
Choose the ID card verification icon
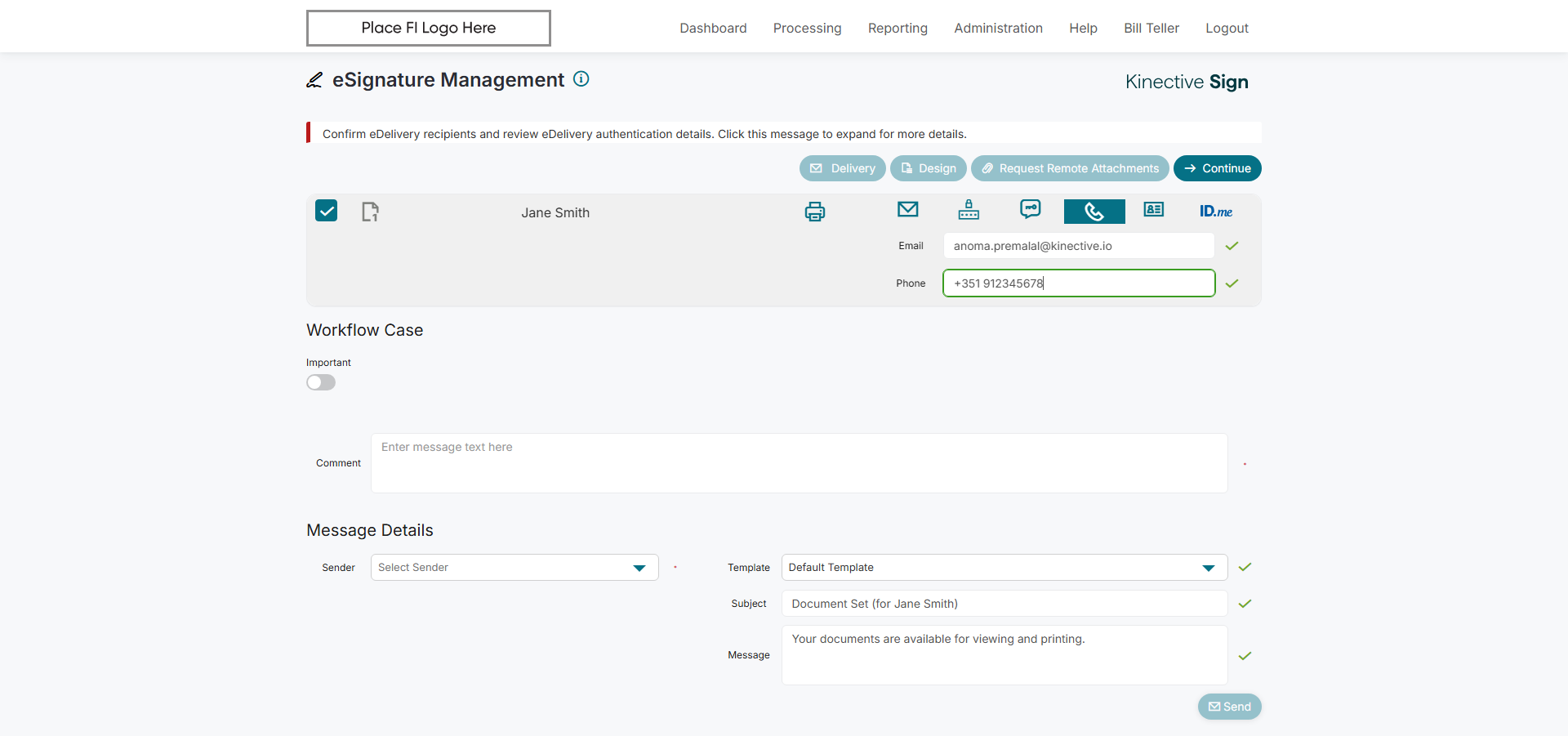click(1154, 210)
